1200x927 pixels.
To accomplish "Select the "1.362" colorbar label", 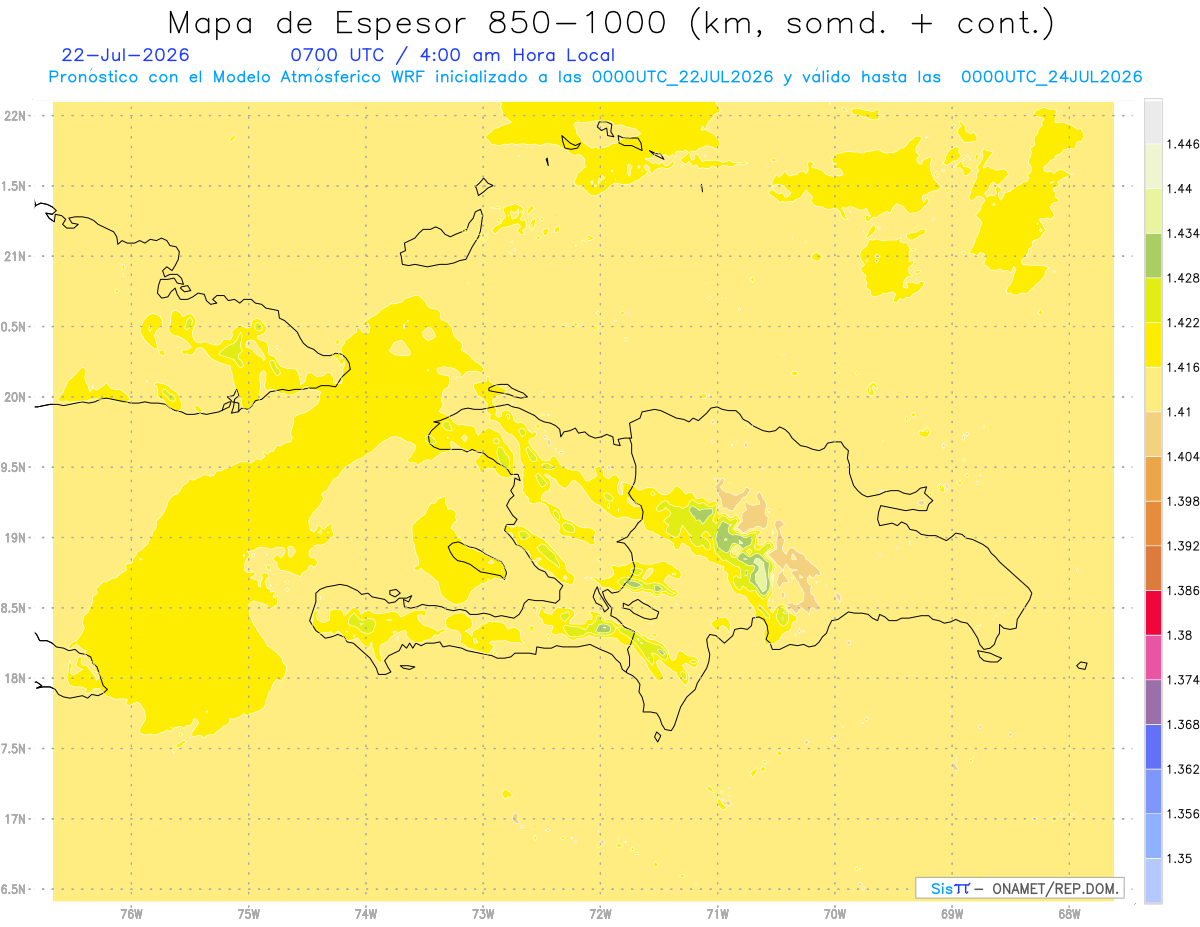I will (x=1183, y=769).
